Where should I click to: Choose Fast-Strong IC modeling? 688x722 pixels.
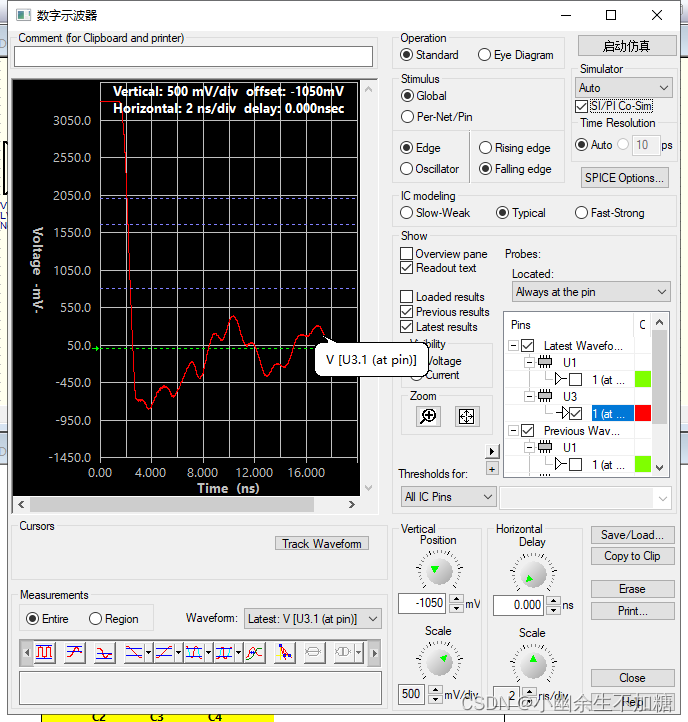click(x=610, y=213)
